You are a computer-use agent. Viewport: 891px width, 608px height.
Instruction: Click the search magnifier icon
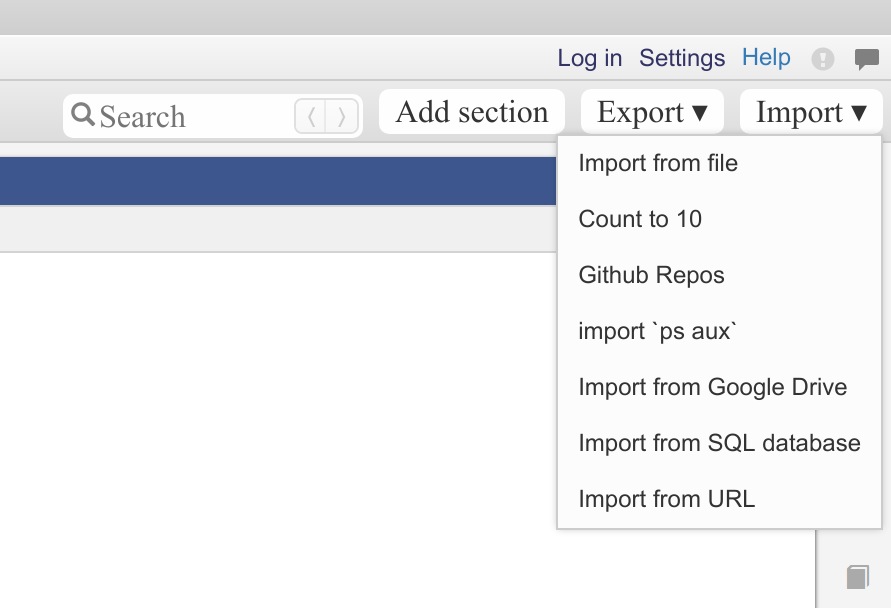click(x=82, y=113)
